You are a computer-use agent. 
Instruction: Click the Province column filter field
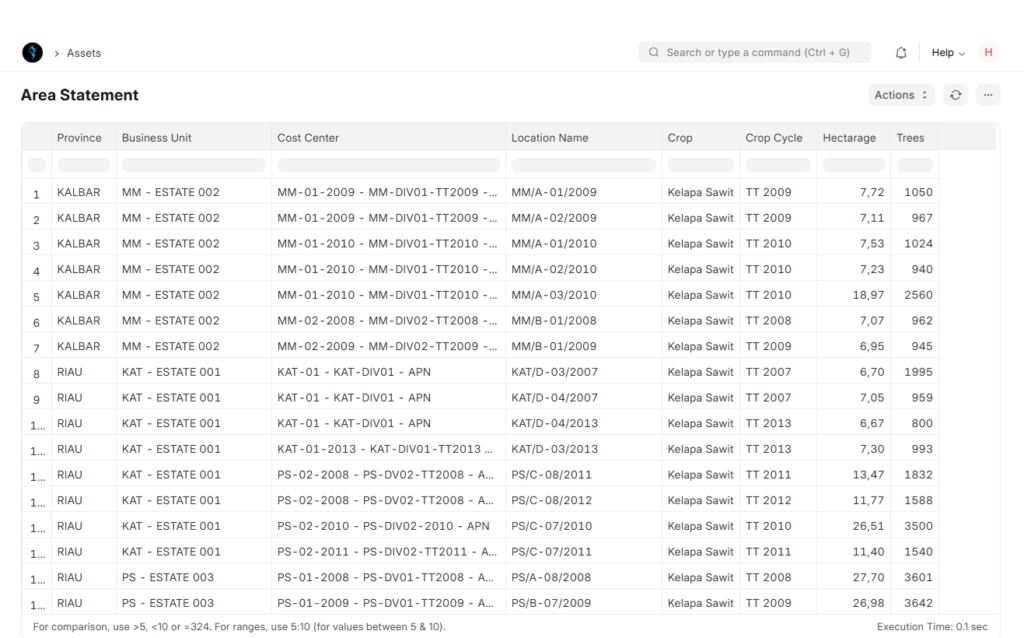click(84, 165)
